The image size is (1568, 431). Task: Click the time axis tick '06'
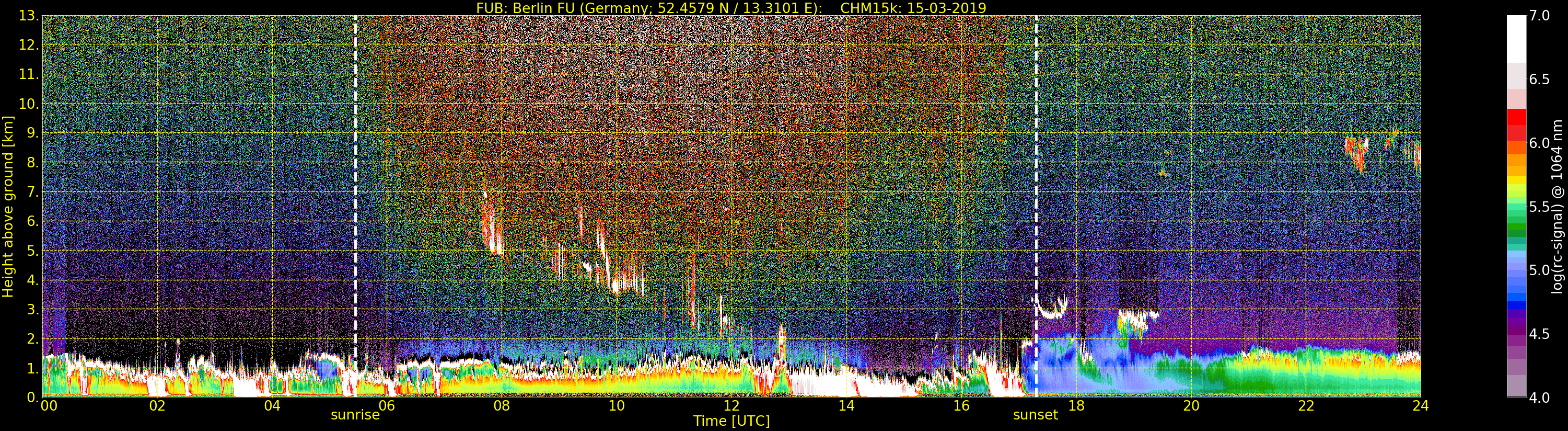coord(387,405)
